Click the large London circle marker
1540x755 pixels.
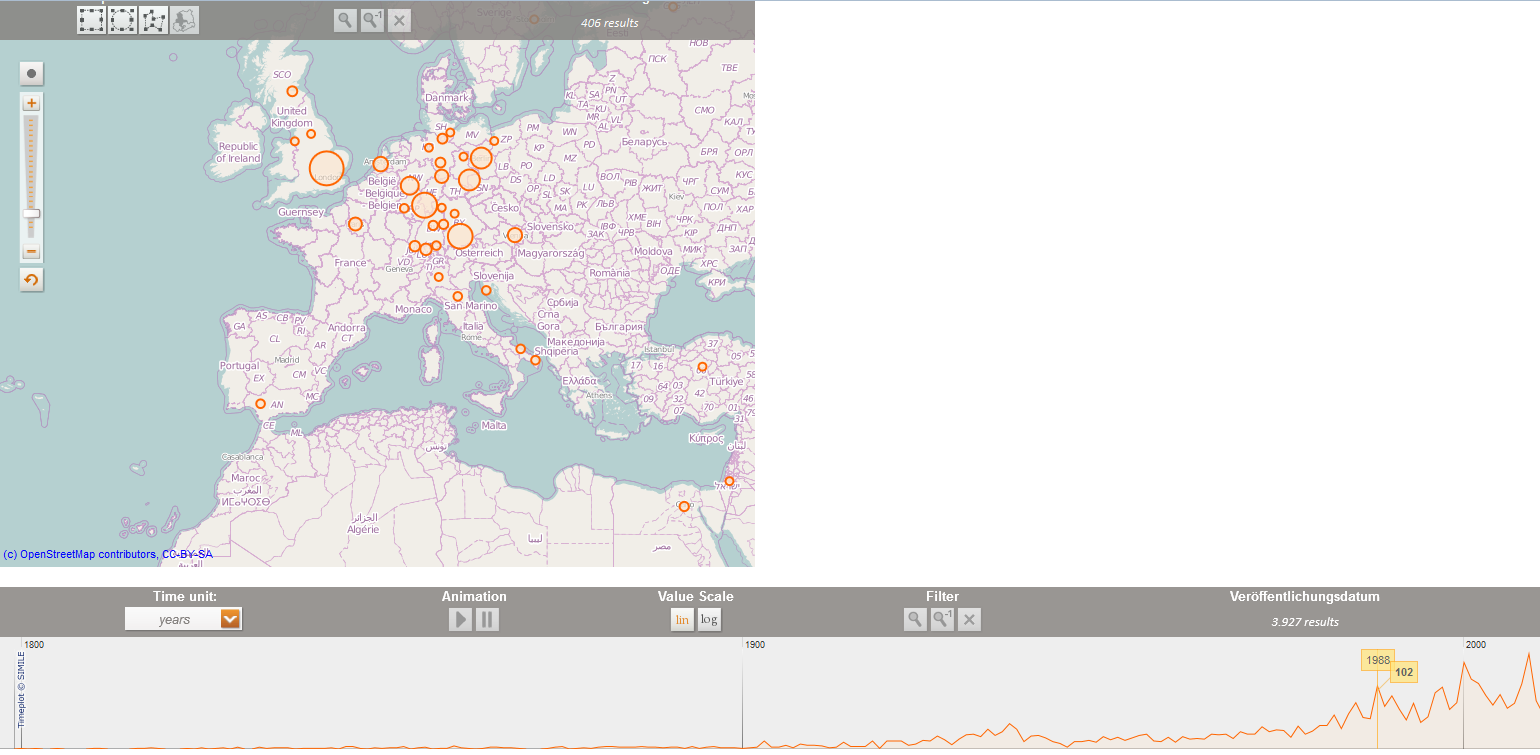[x=326, y=169]
